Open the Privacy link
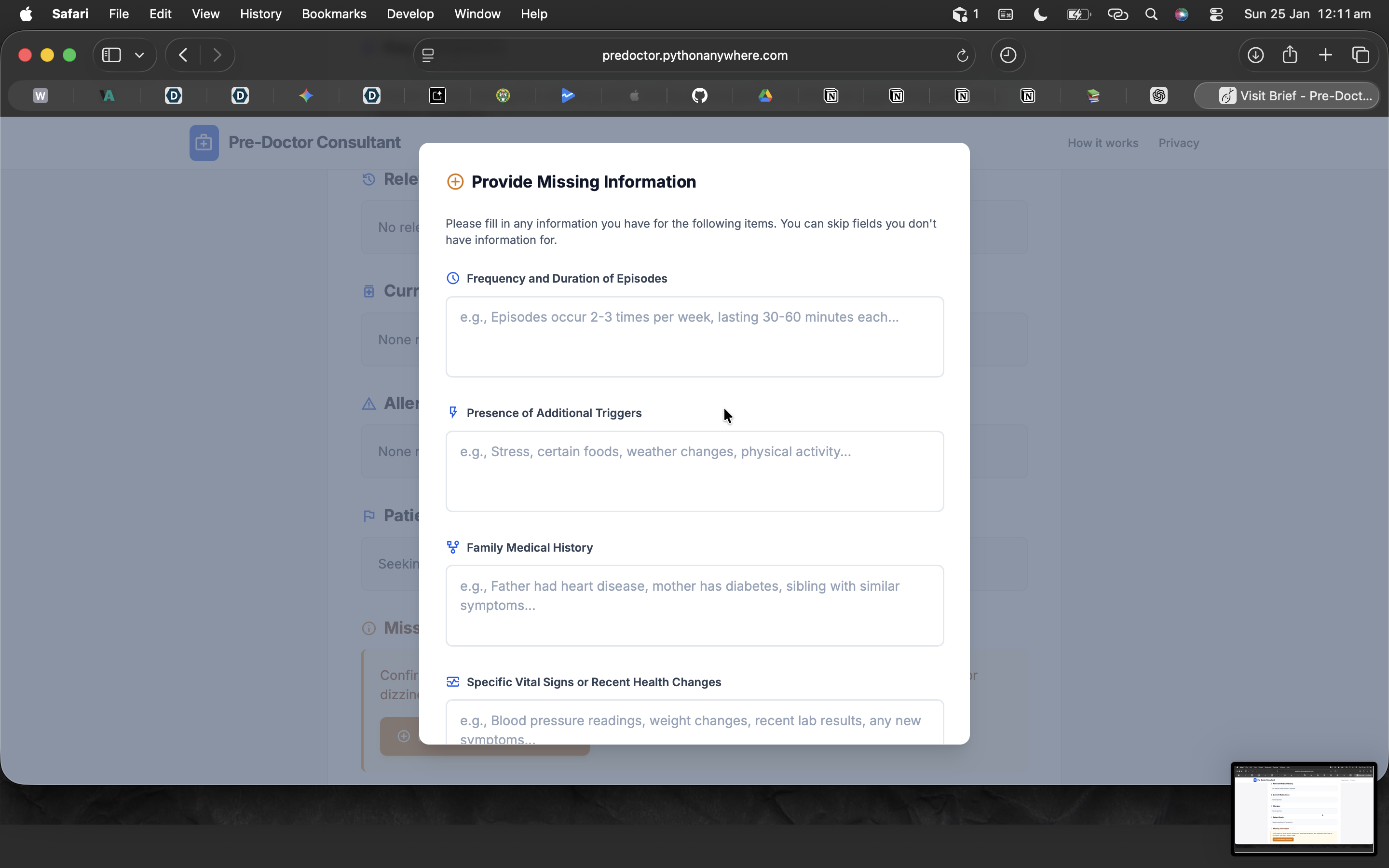This screenshot has height=868, width=1389. [x=1178, y=143]
